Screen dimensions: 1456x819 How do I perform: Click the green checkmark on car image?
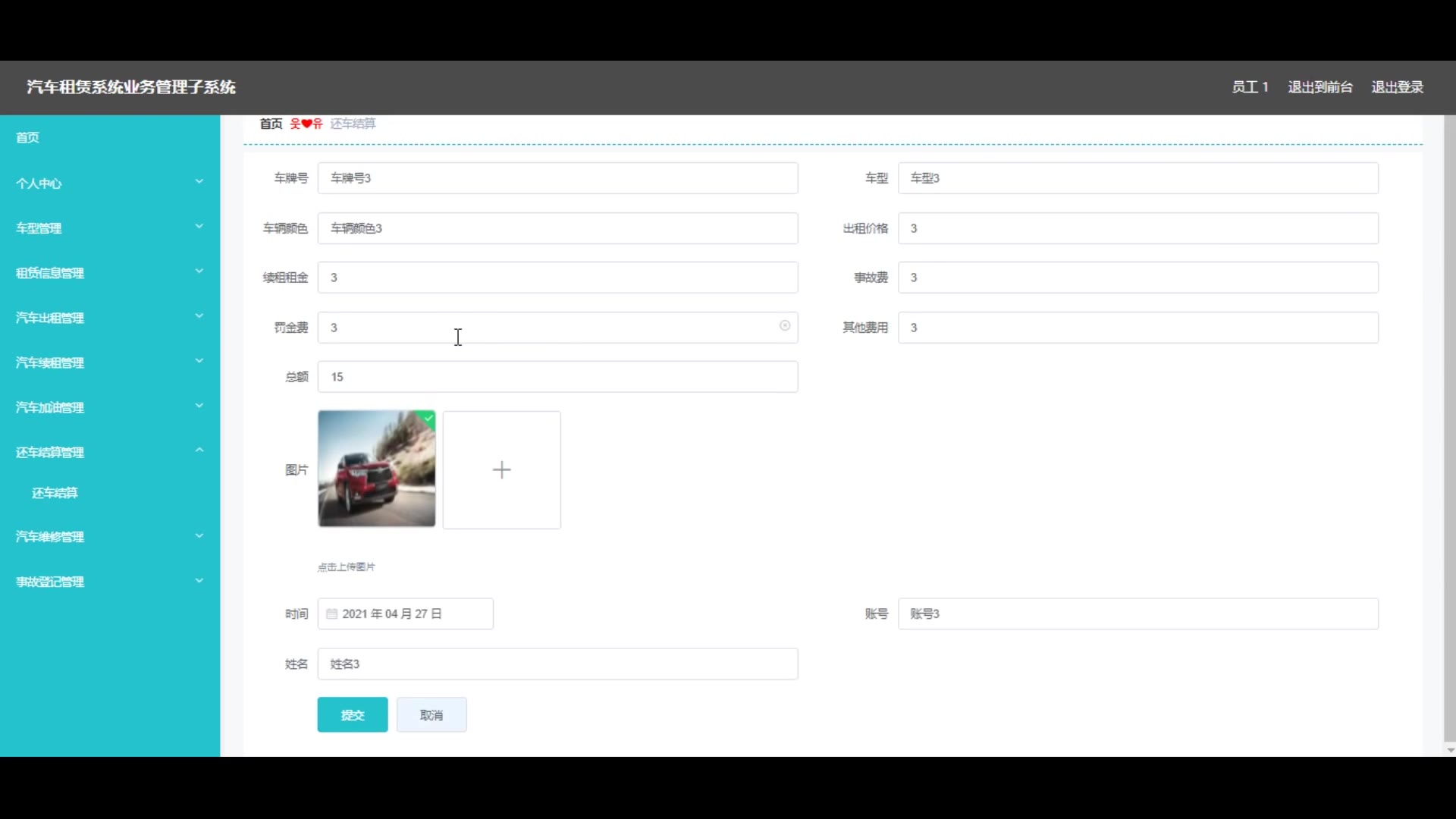(429, 417)
